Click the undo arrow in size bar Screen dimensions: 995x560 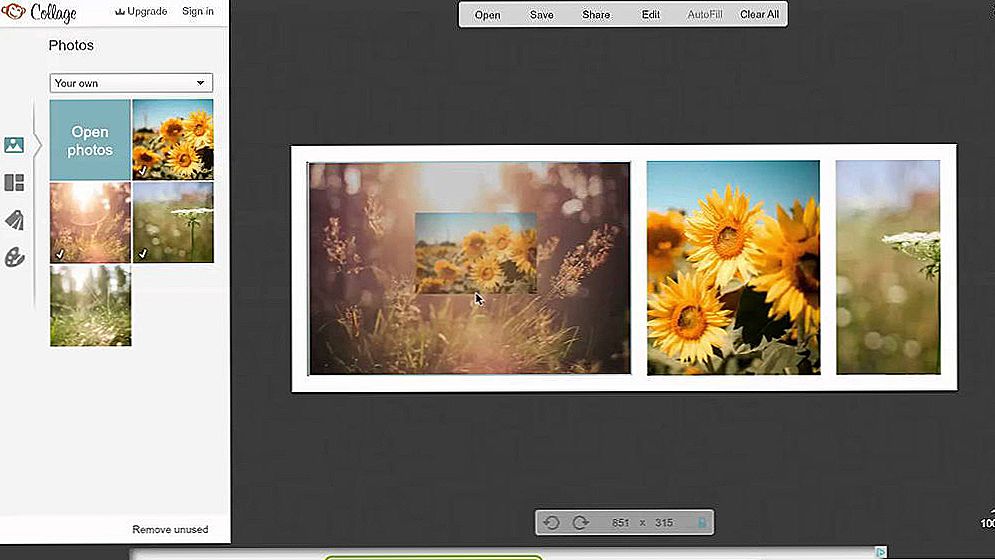coord(551,523)
